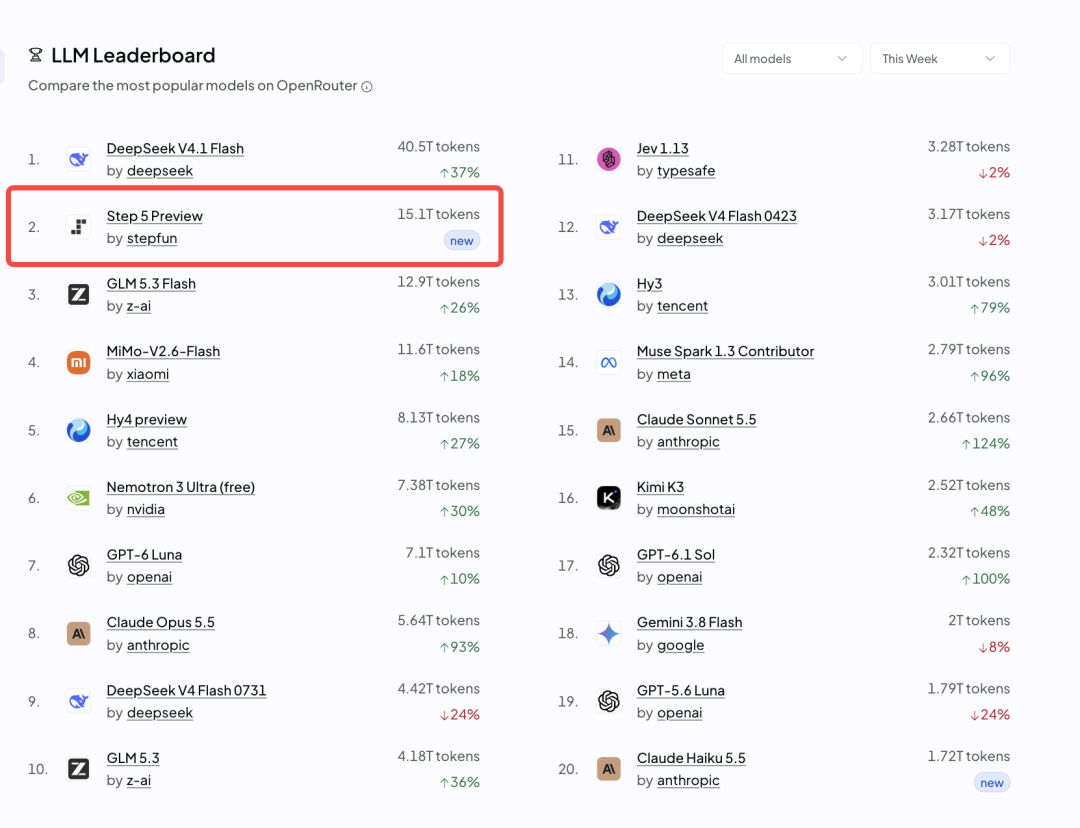This screenshot has width=1080, height=828.
Task: Open the DeepSeek V4.1 Flash model page
Action: pos(175,148)
